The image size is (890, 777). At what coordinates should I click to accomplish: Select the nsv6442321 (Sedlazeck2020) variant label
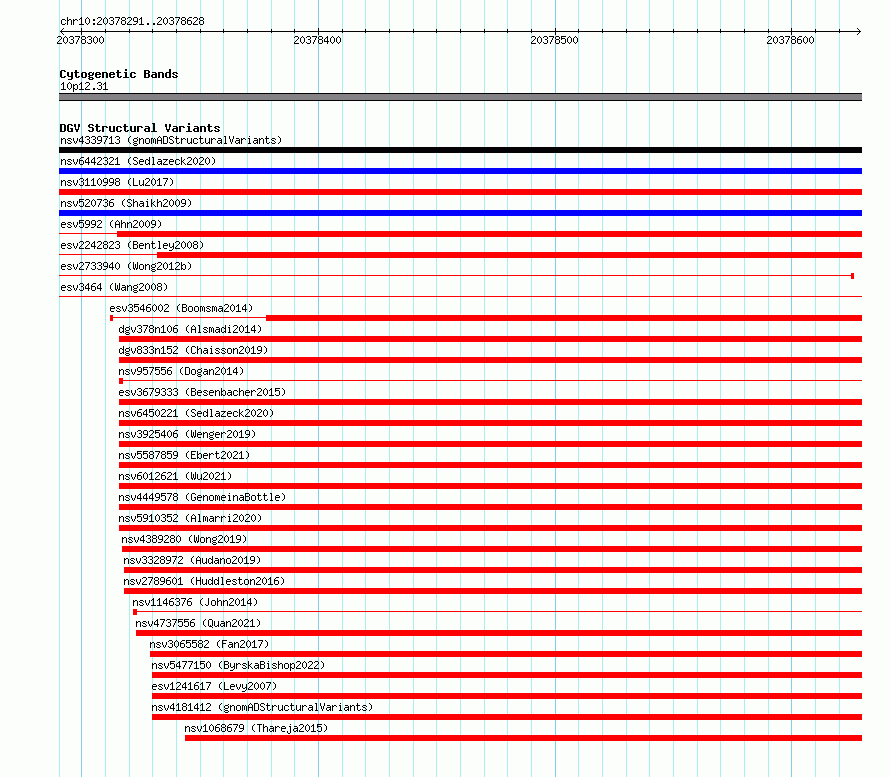(x=138, y=161)
